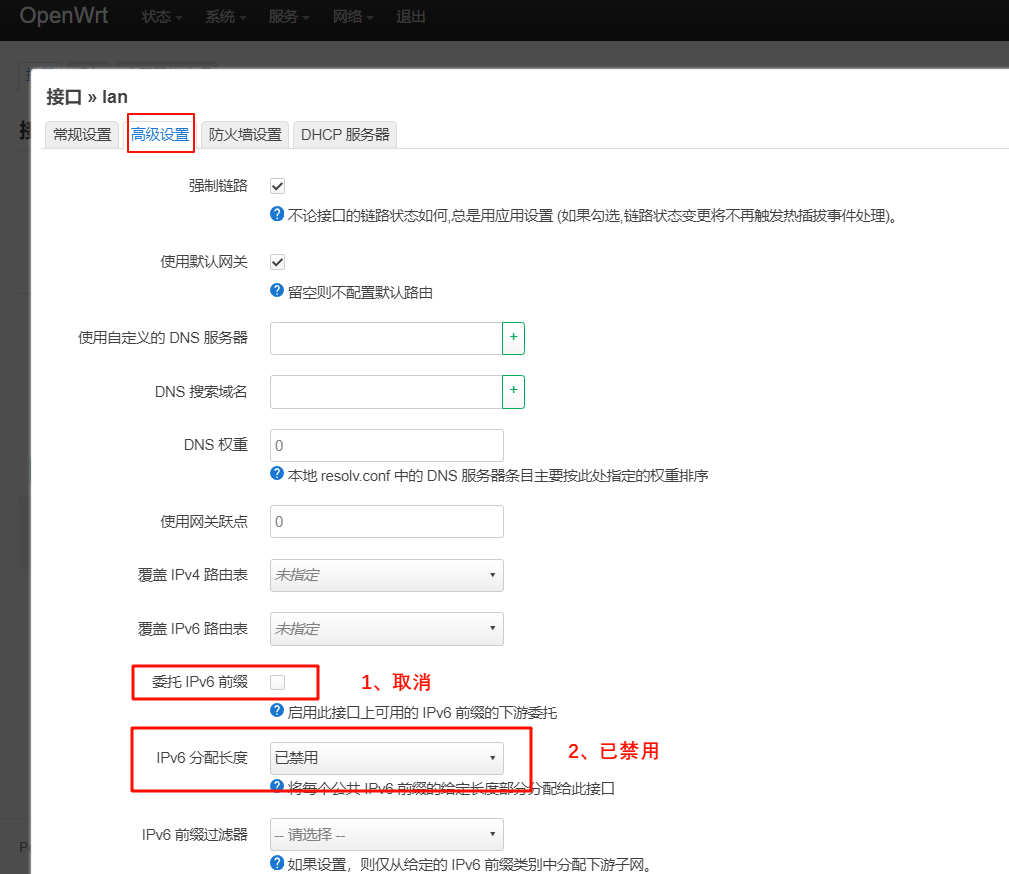Click 退出 to log out
This screenshot has height=874, width=1009.
[x=410, y=16]
